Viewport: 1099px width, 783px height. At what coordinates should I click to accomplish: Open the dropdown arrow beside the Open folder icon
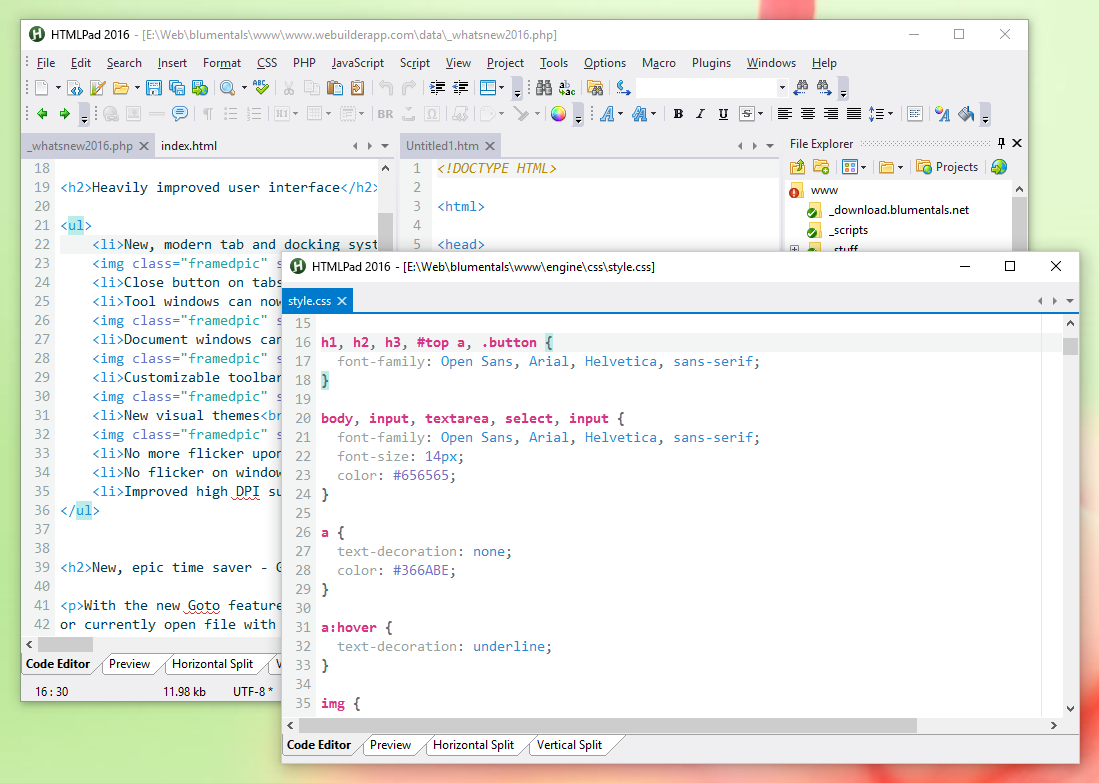137,88
